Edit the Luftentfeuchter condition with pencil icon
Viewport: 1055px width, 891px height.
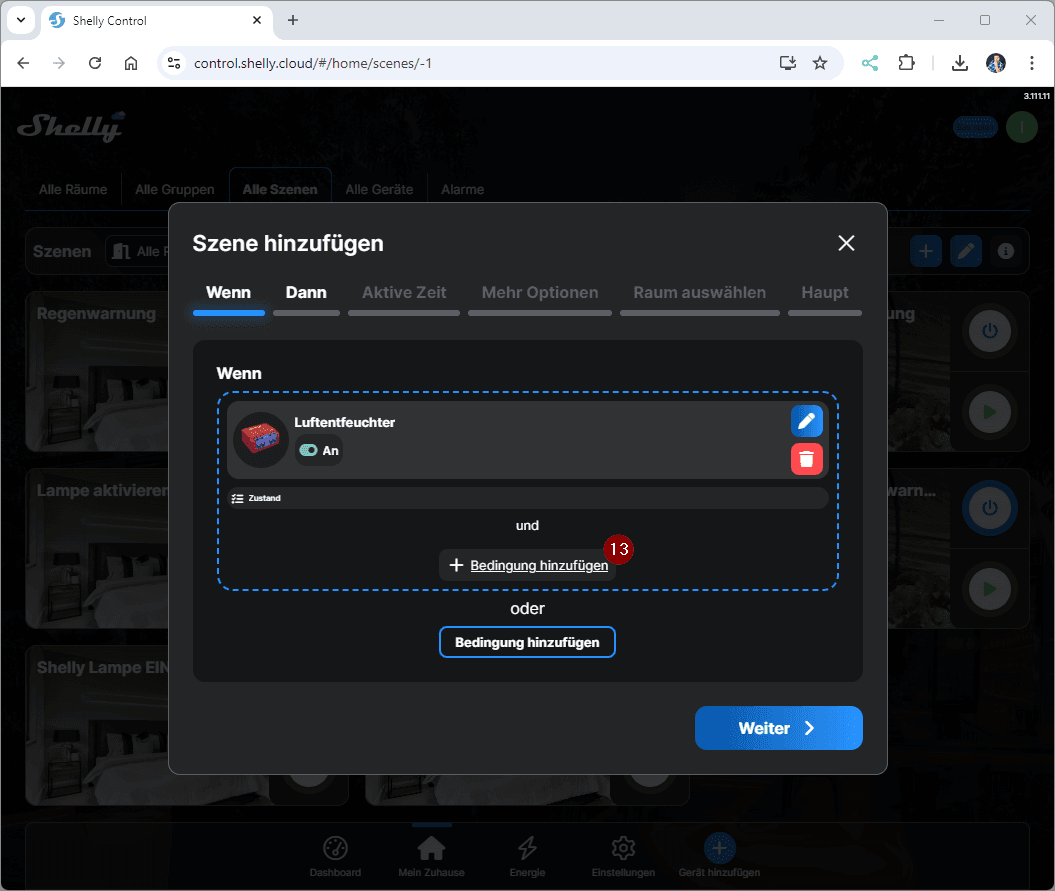(807, 421)
